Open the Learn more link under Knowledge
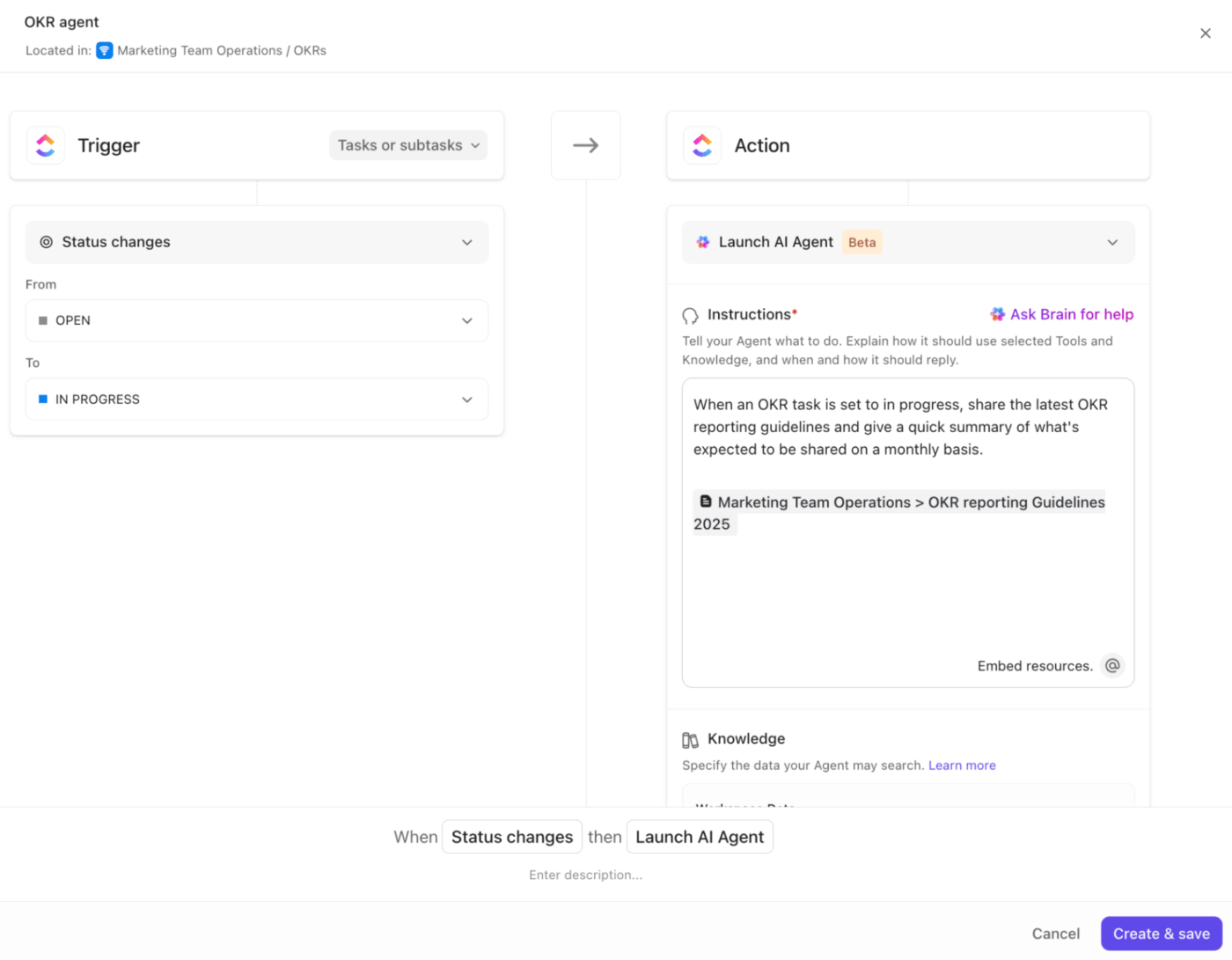 point(962,765)
